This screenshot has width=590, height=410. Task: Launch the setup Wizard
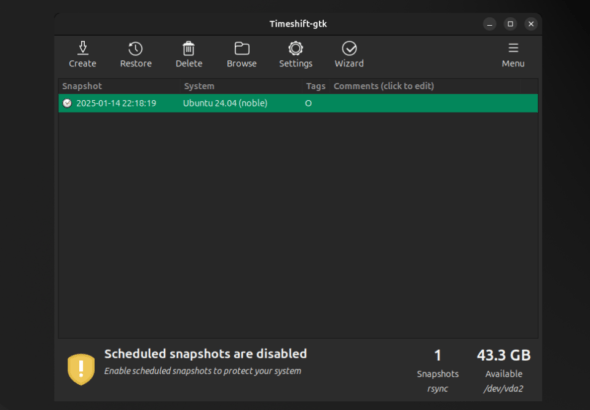349,55
